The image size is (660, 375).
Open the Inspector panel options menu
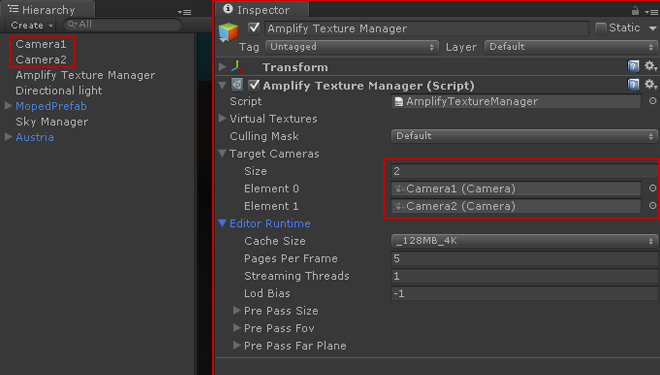pos(651,12)
